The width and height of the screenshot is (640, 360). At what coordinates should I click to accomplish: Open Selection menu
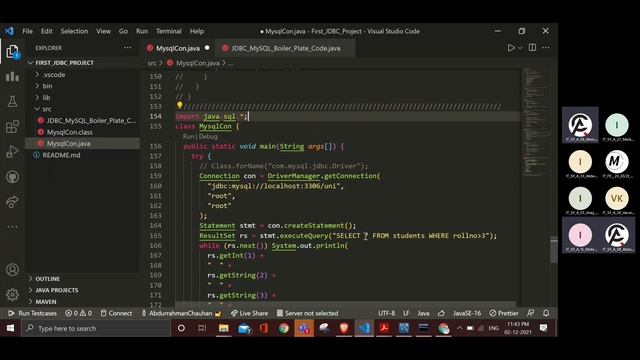(x=74, y=31)
